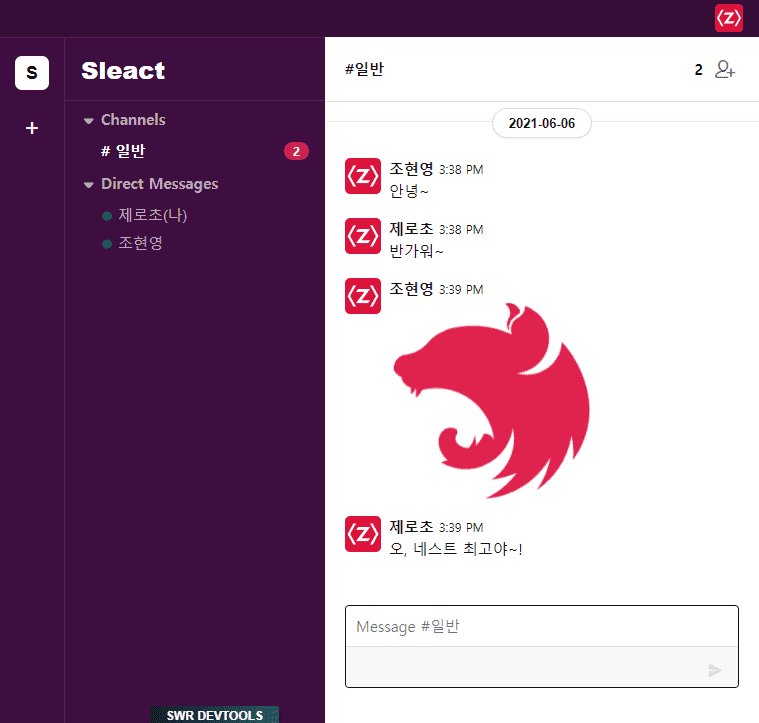This screenshot has width=759, height=723.
Task: Add a new workspace with plus icon
Action: coord(32,128)
